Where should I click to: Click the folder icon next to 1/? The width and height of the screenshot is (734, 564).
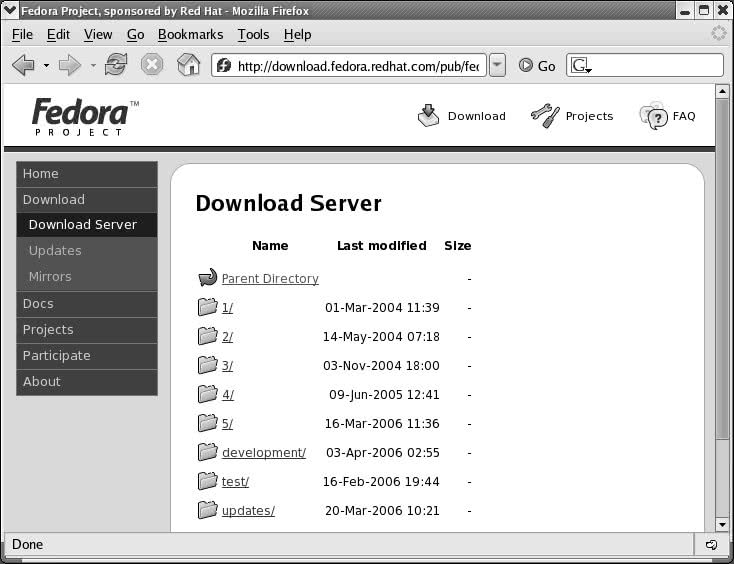(x=207, y=307)
